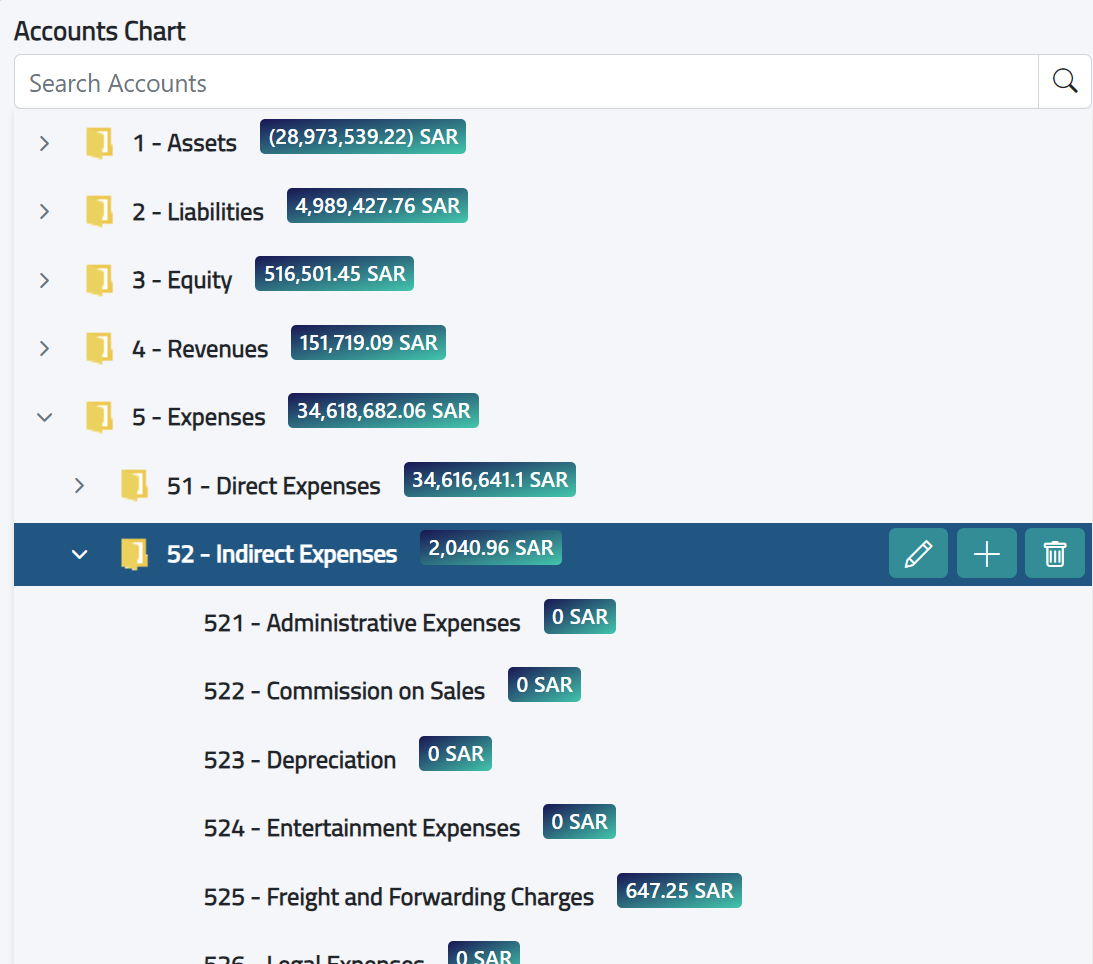
Task: Click the folder icon beside 51 - Direct Expenses
Action: pyautogui.click(x=134, y=485)
